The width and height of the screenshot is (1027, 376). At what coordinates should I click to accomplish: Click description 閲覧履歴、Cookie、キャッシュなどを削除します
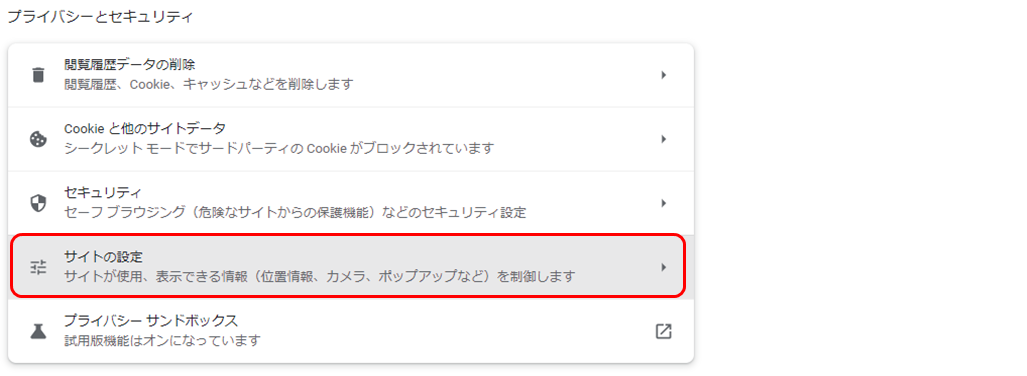point(209,85)
